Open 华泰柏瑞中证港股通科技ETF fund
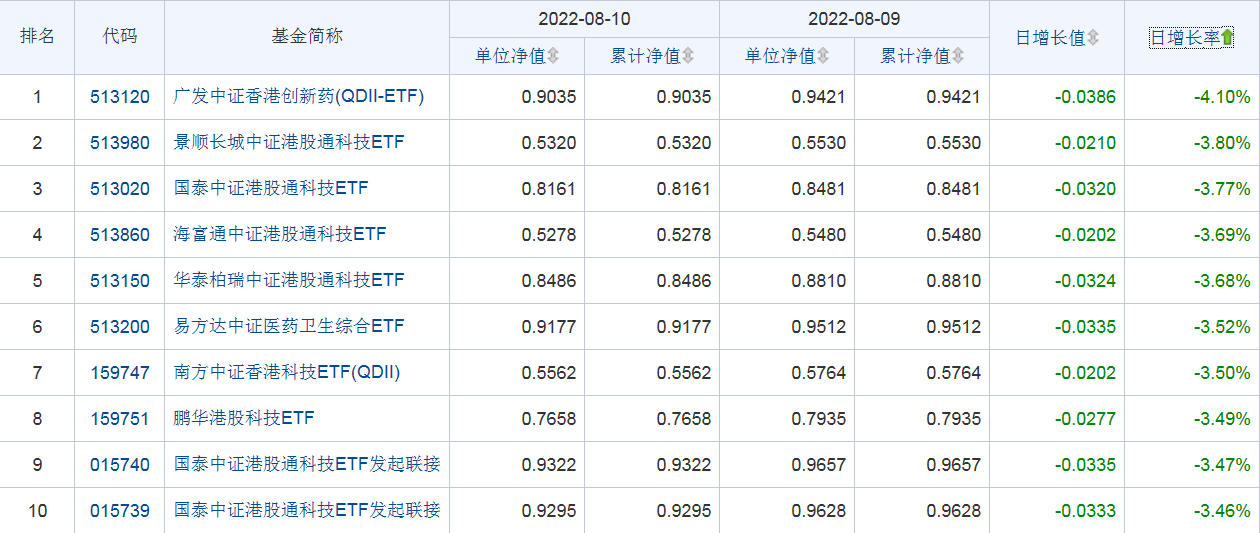Image resolution: width=1260 pixels, height=533 pixels. tap(289, 281)
